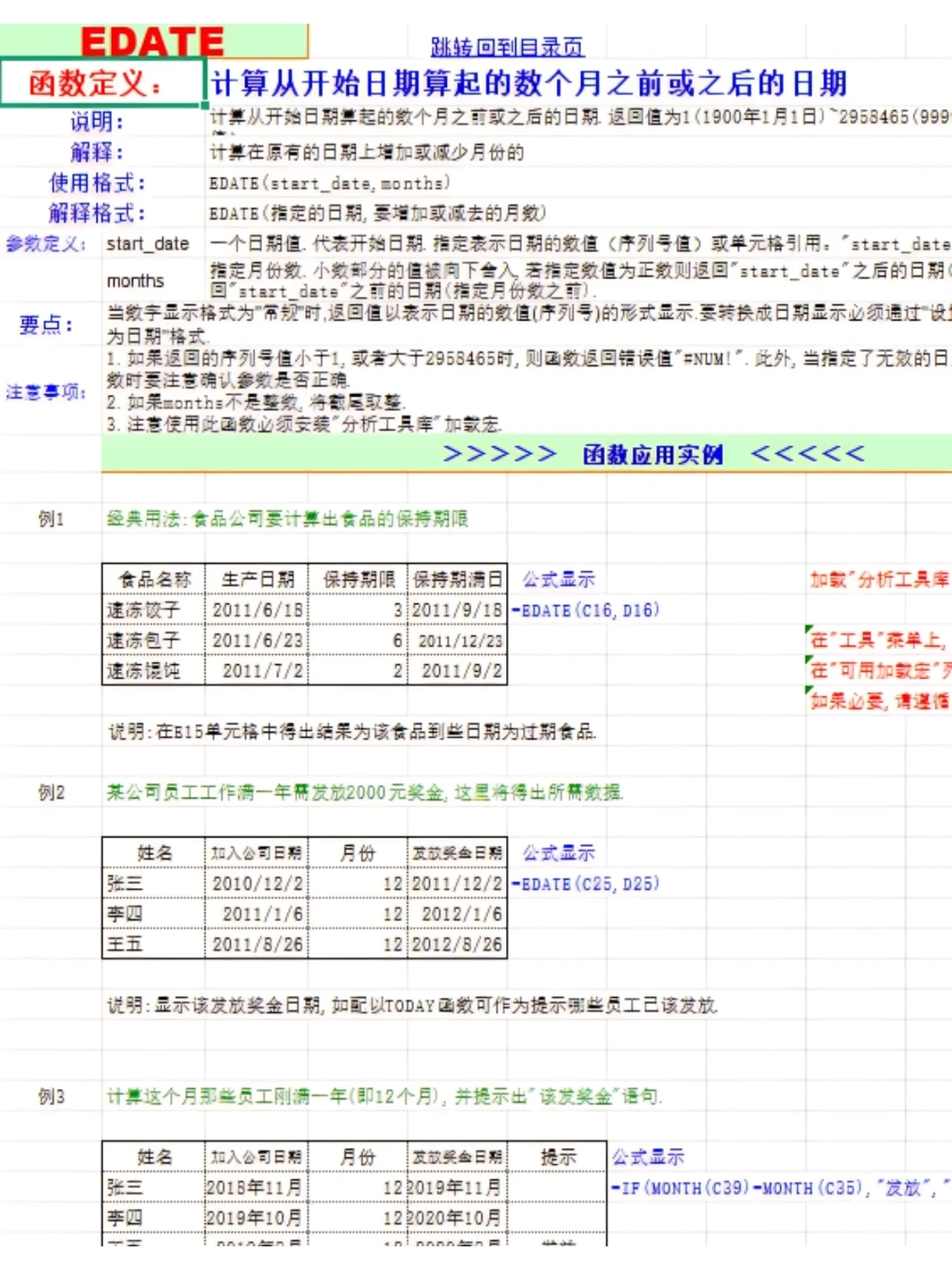Click the formula =EDATE(C25,D25)
Image resolution: width=952 pixels, height=1270 pixels.
[x=585, y=884]
